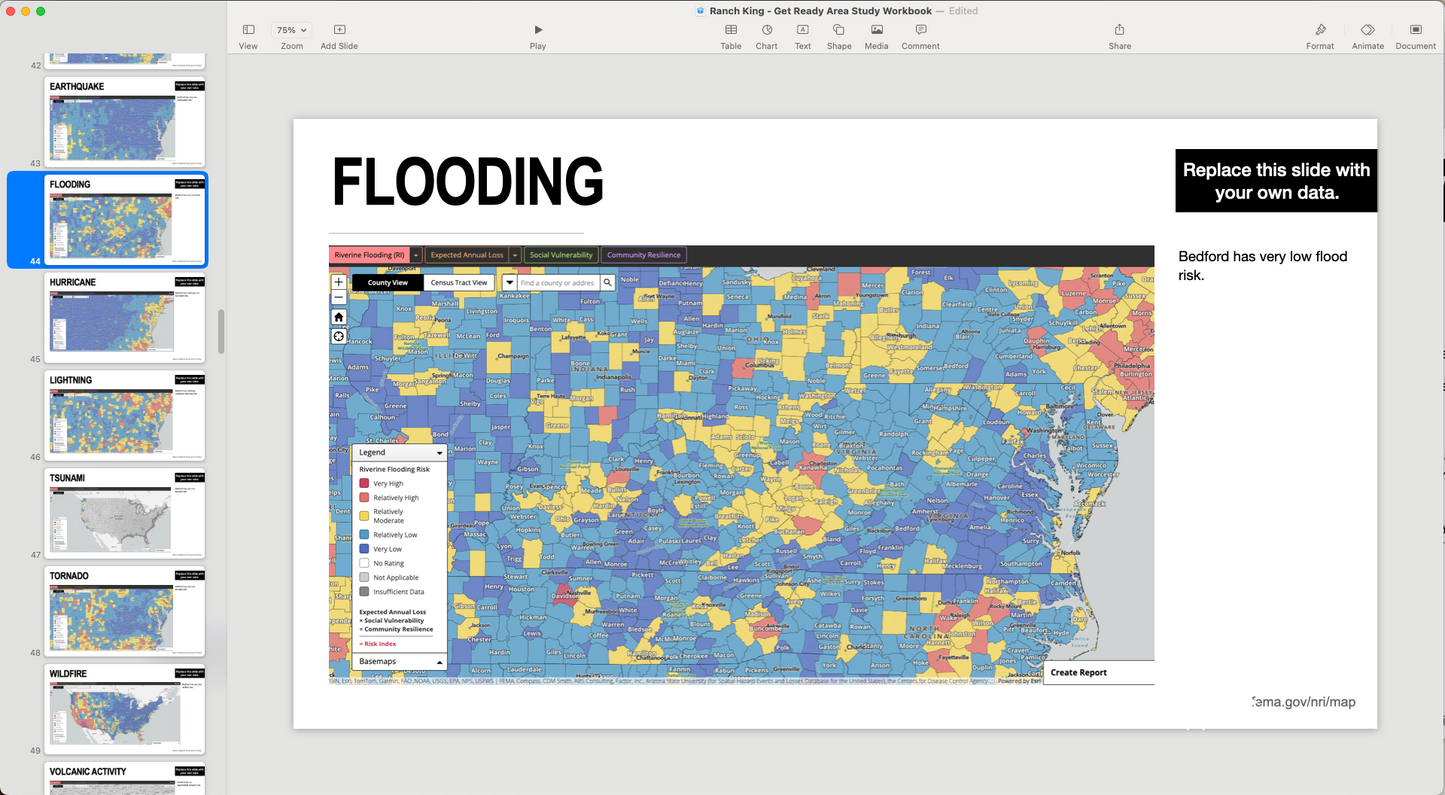Select the Wildfire slide thumbnail 49

[x=125, y=709]
